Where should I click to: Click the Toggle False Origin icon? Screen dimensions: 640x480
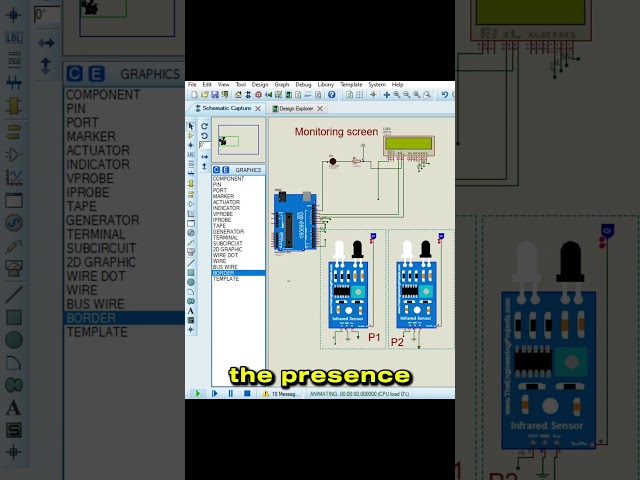[373, 95]
